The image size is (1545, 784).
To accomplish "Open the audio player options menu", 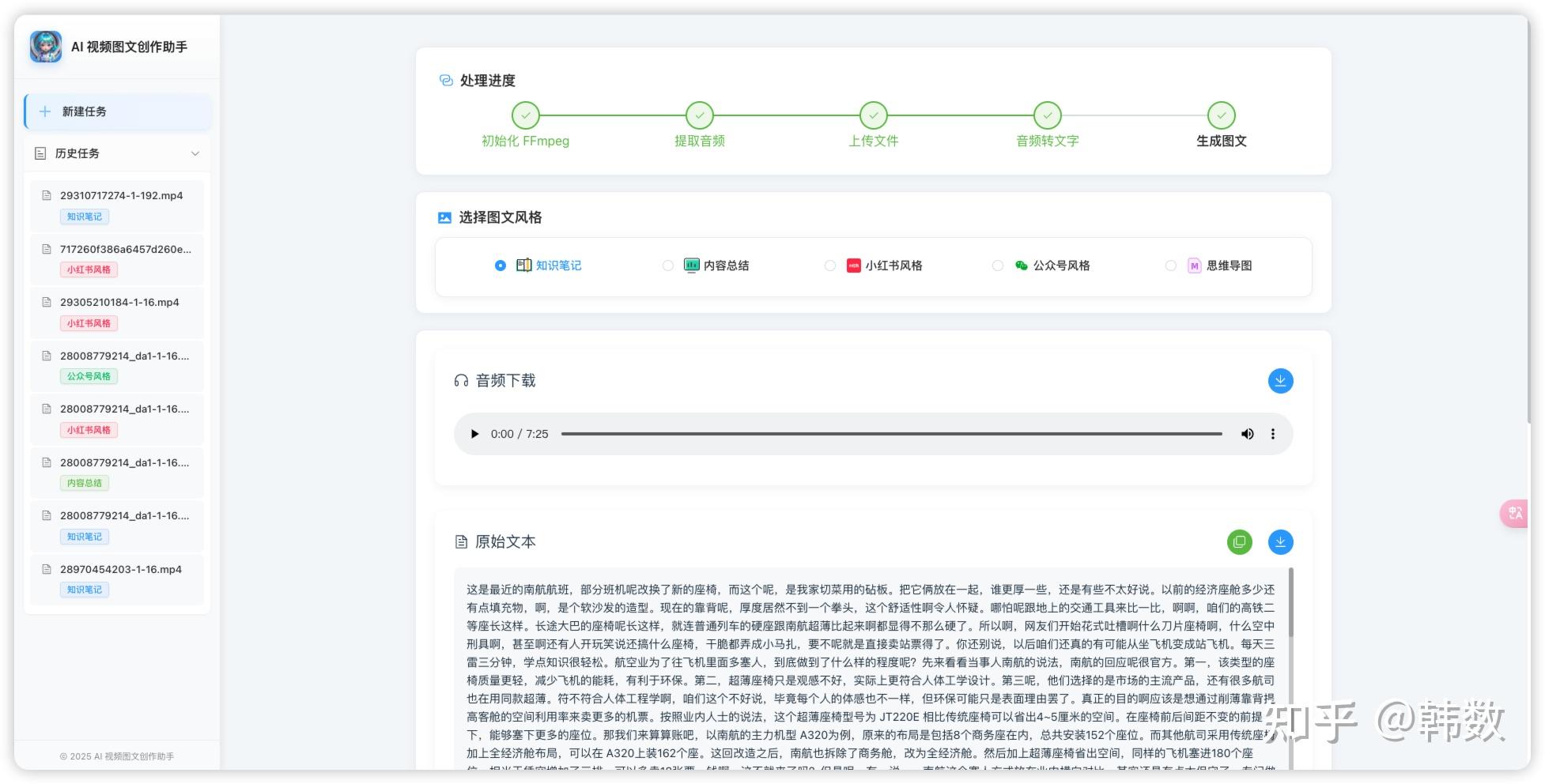I will pyautogui.click(x=1273, y=434).
